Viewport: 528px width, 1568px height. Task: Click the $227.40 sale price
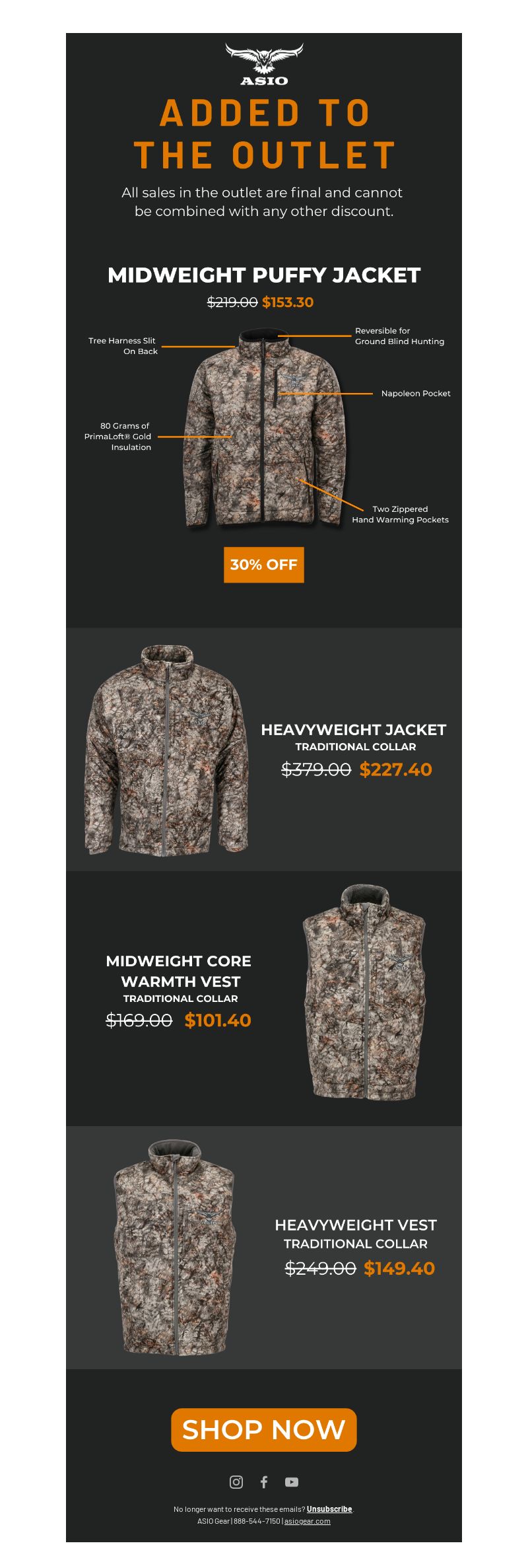click(396, 769)
